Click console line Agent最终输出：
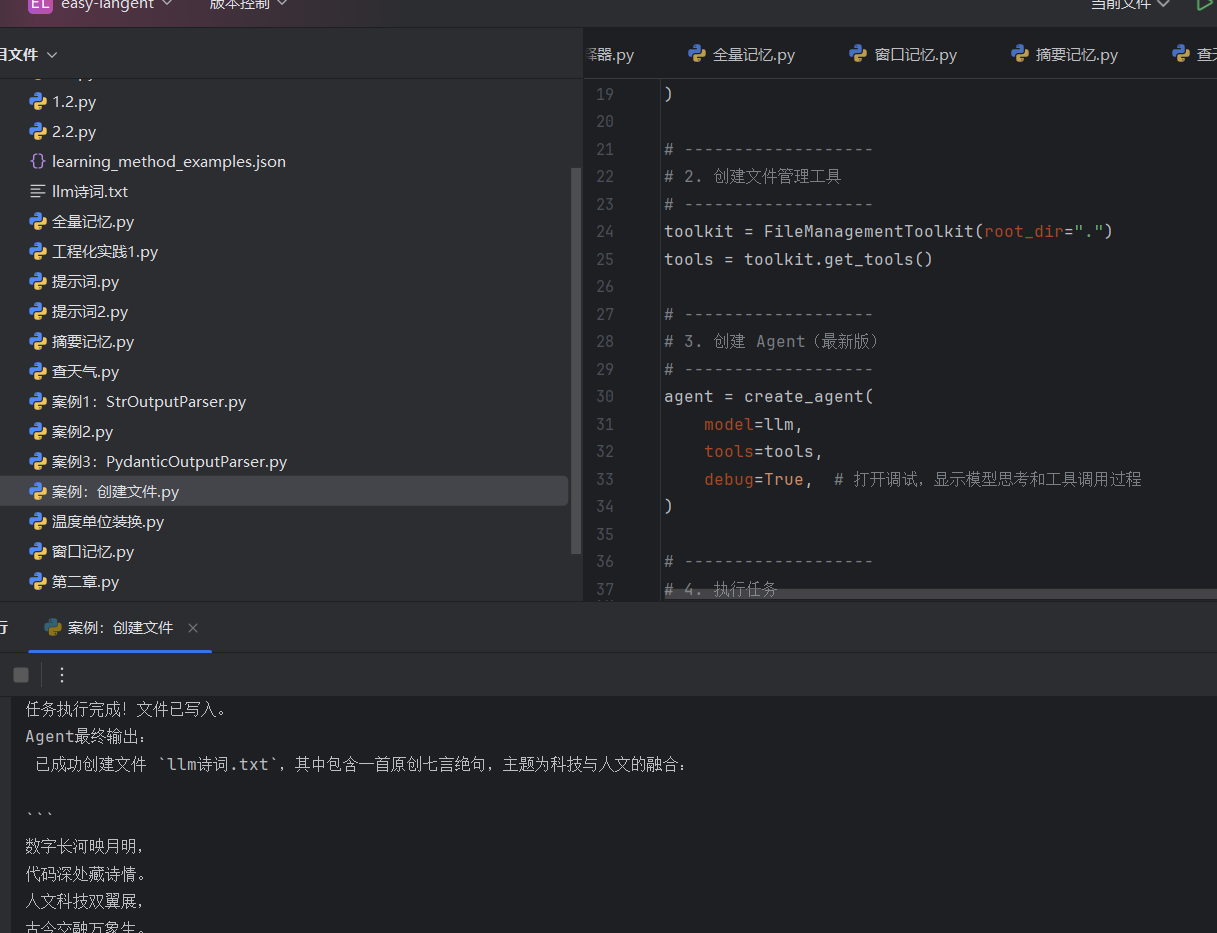The height and width of the screenshot is (933, 1217). 87,737
